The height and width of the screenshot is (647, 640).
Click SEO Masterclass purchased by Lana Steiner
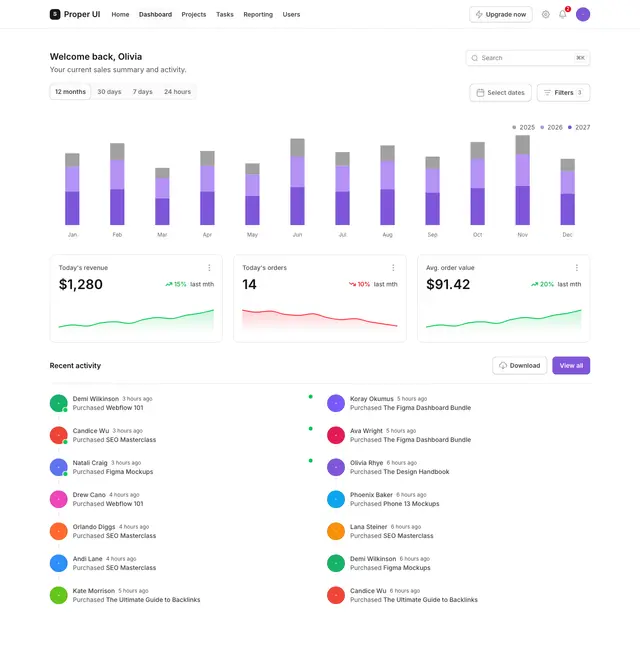click(408, 536)
